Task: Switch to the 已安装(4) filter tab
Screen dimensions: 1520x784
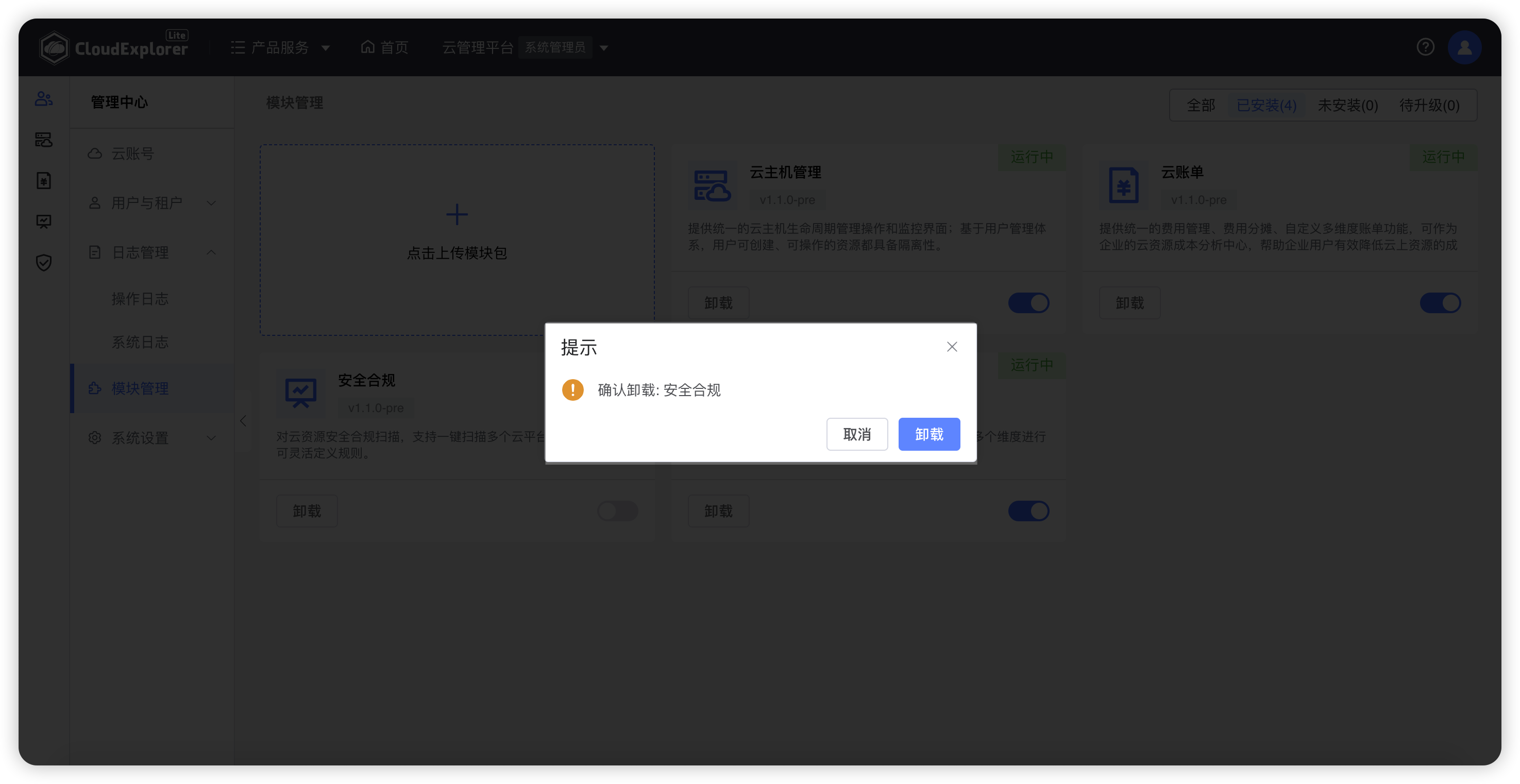Action: tap(1266, 105)
